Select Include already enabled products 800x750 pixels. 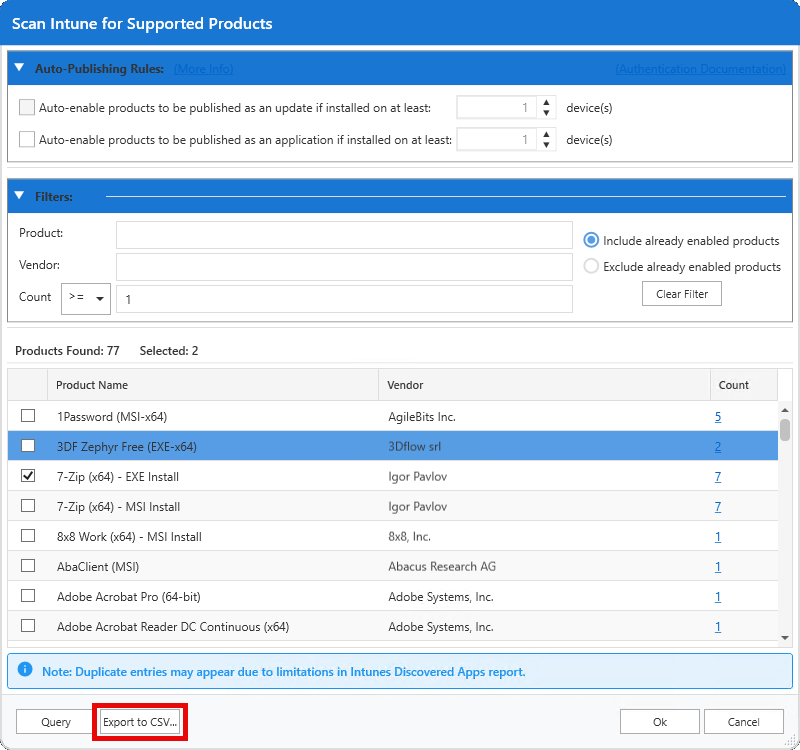[590, 240]
